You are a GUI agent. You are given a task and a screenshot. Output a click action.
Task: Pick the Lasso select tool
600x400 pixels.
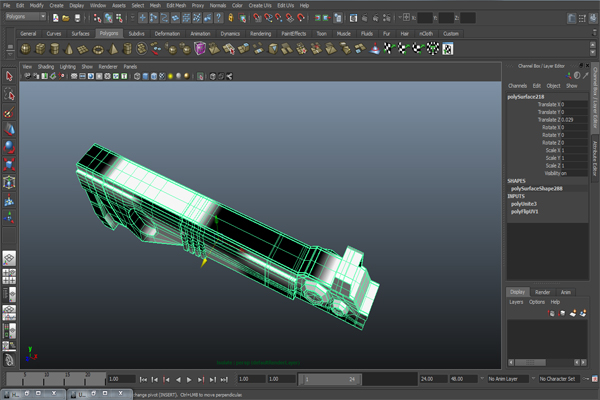click(9, 94)
